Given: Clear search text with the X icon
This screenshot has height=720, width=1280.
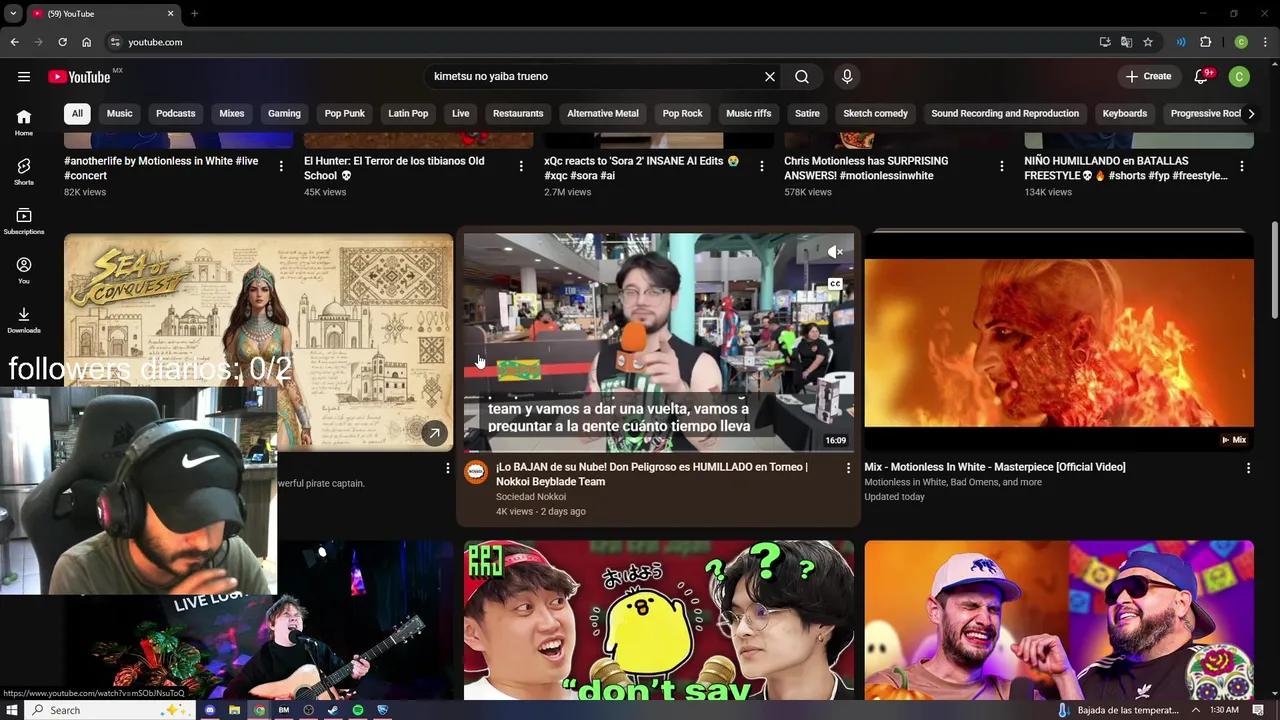Looking at the screenshot, I should coord(770,76).
